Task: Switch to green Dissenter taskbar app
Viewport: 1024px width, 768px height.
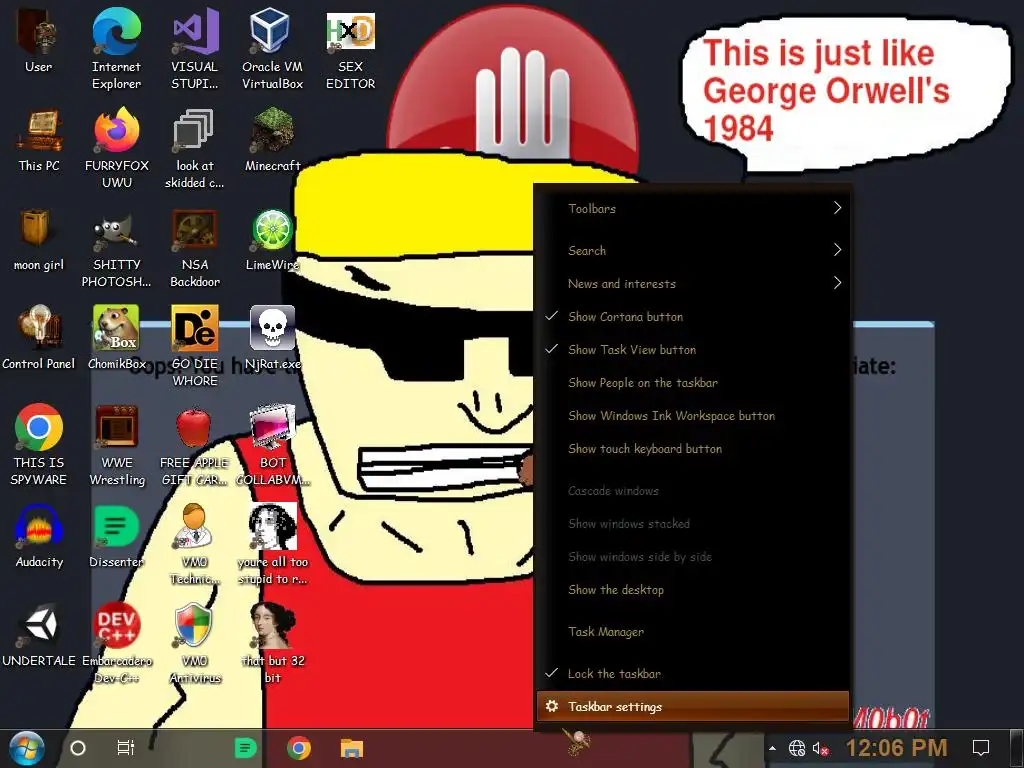Action: 246,748
